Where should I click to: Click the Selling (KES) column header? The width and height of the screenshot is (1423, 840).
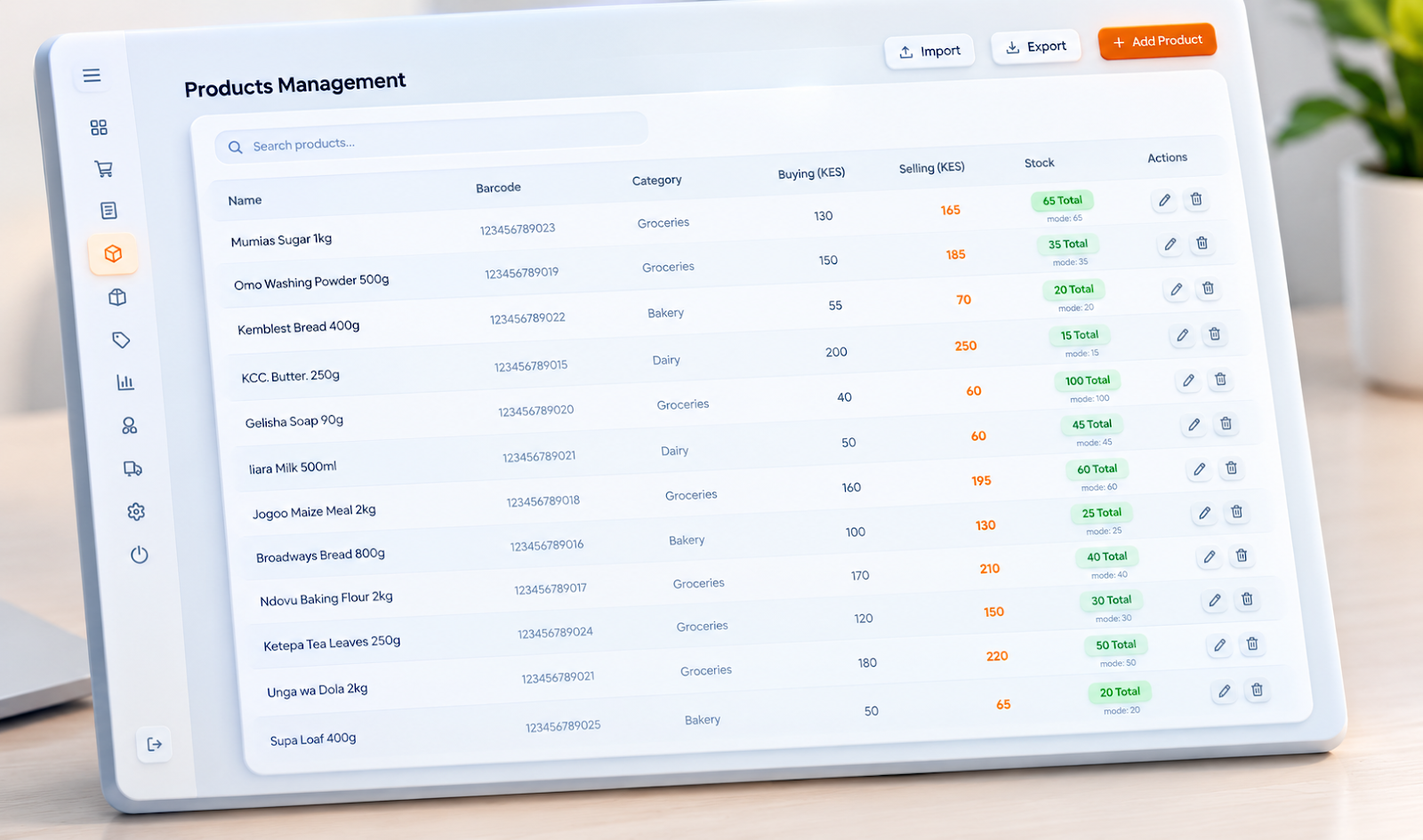coord(931,167)
